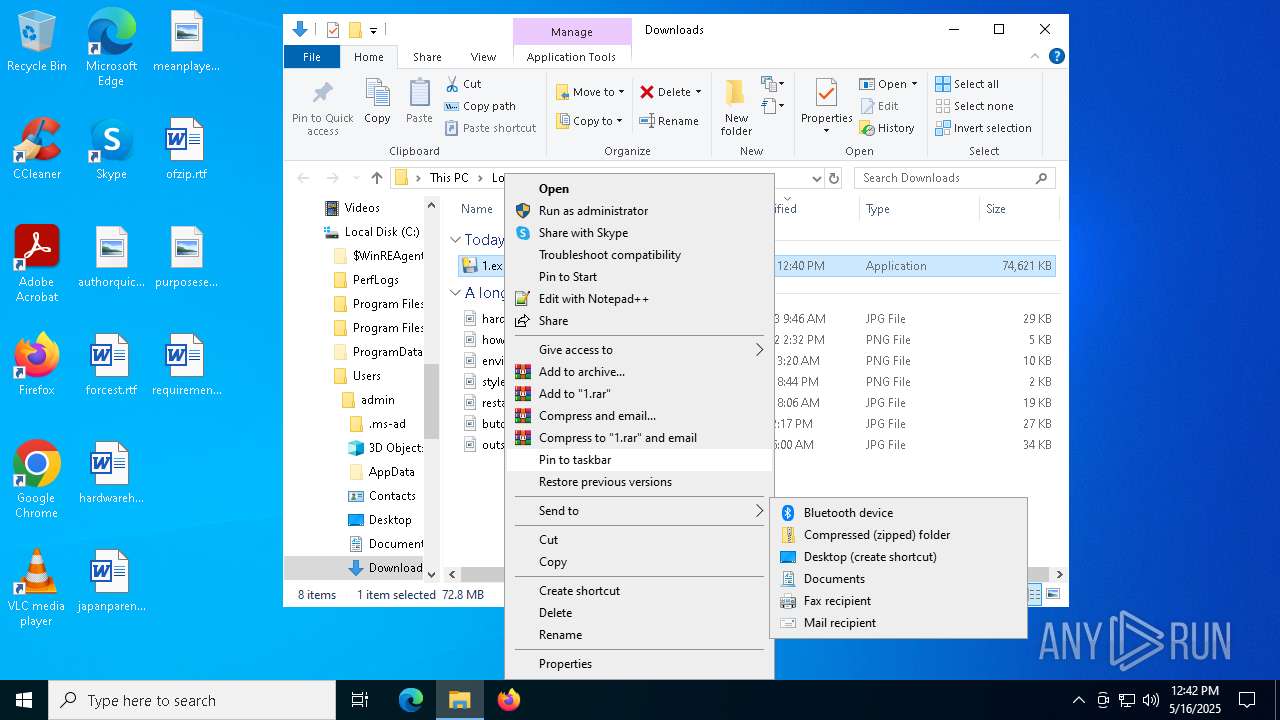Image resolution: width=1280 pixels, height=720 pixels.
Task: Select Compressed (zipped) folder option
Action: tap(898, 535)
